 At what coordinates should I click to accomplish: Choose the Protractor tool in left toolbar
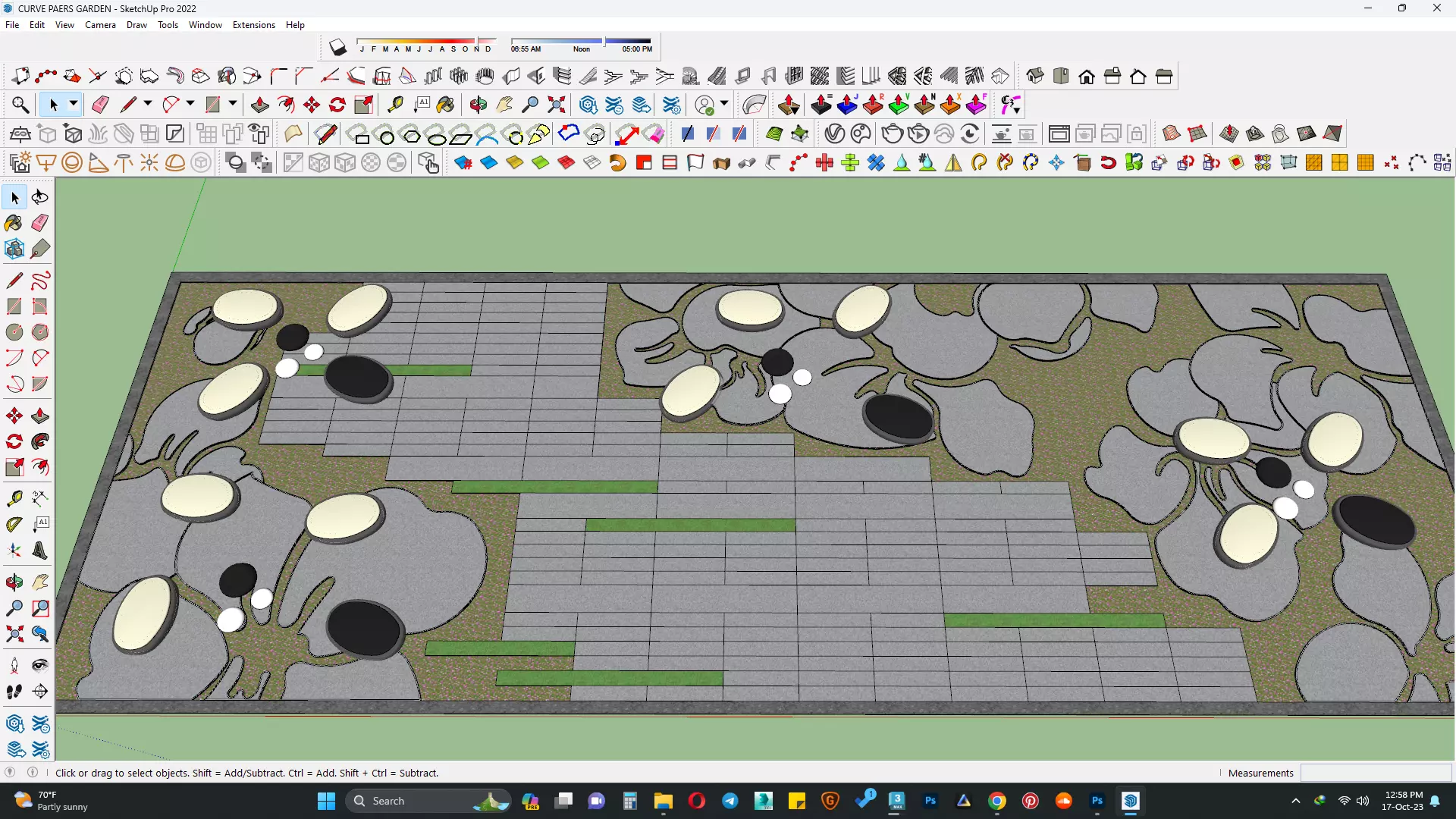(x=14, y=524)
